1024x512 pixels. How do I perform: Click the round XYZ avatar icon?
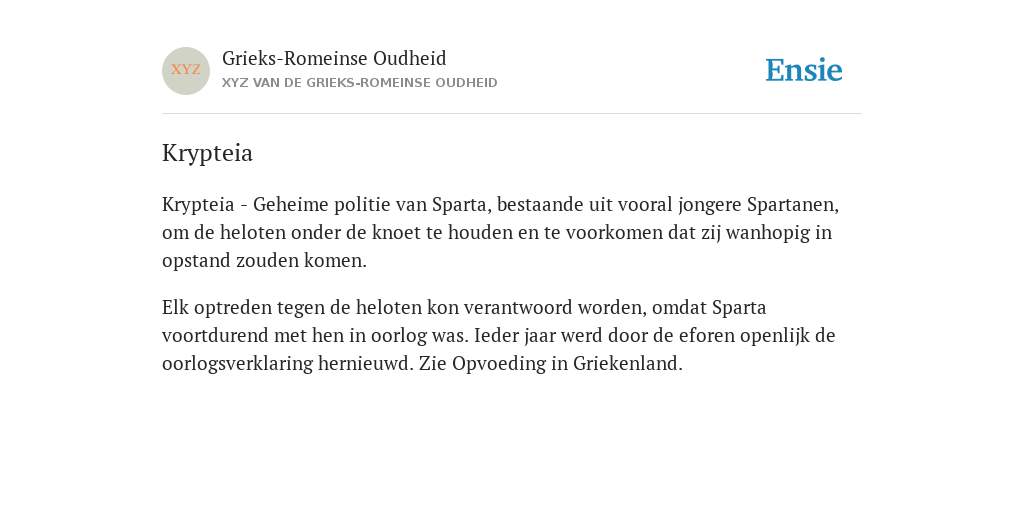186,71
